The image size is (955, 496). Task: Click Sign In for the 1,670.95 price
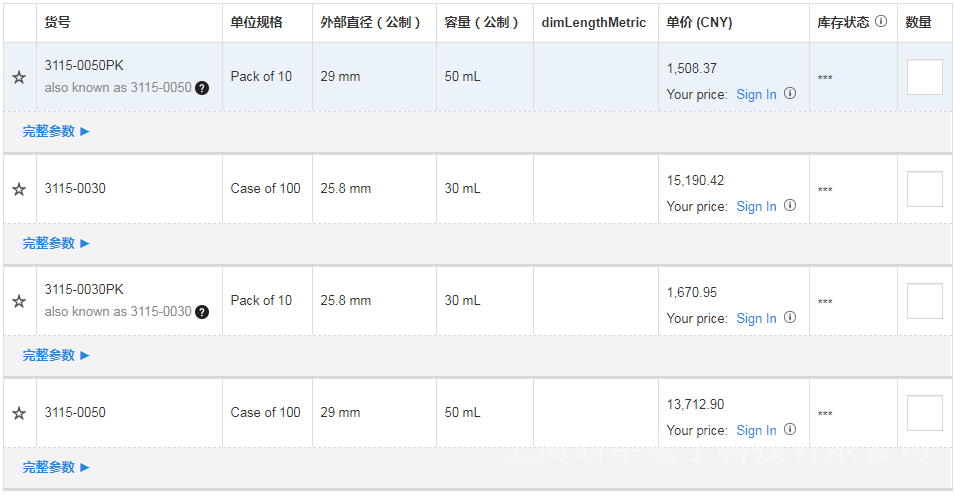click(756, 318)
